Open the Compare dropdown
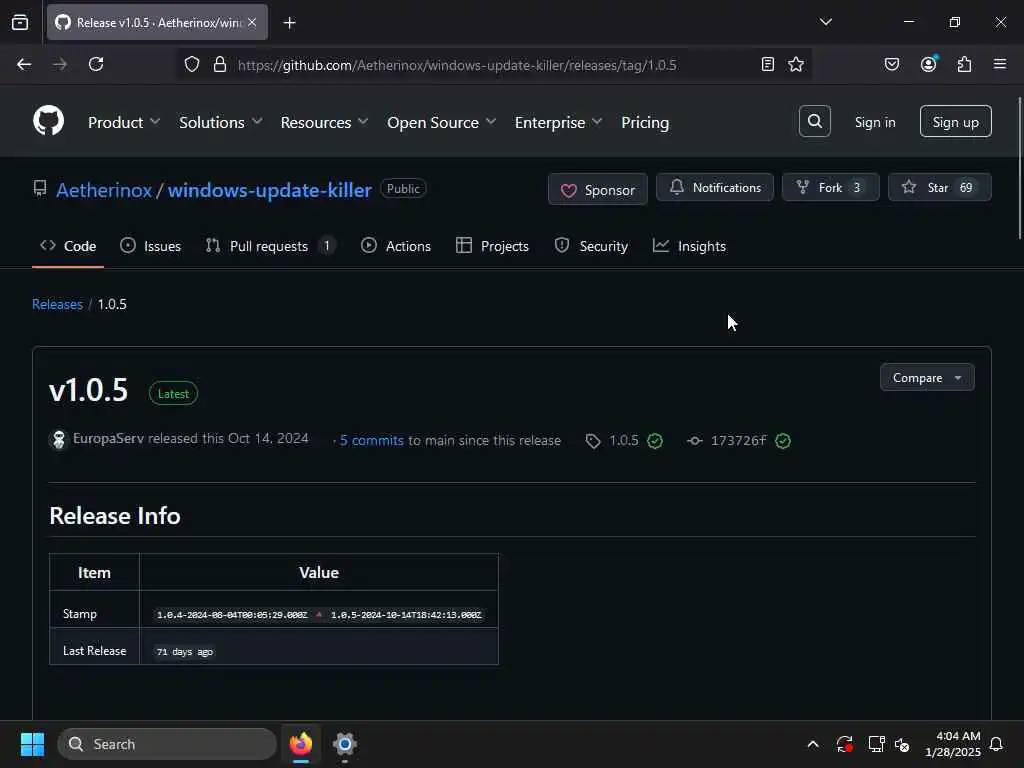Image resolution: width=1024 pixels, height=768 pixels. pyautogui.click(x=927, y=377)
